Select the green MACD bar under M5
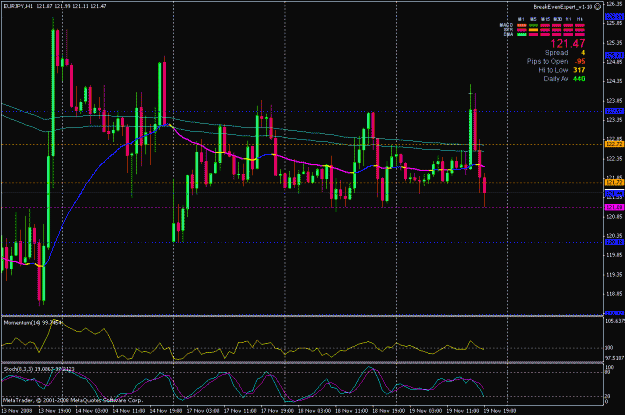Screen dimensions: 625x415 click(533, 25)
